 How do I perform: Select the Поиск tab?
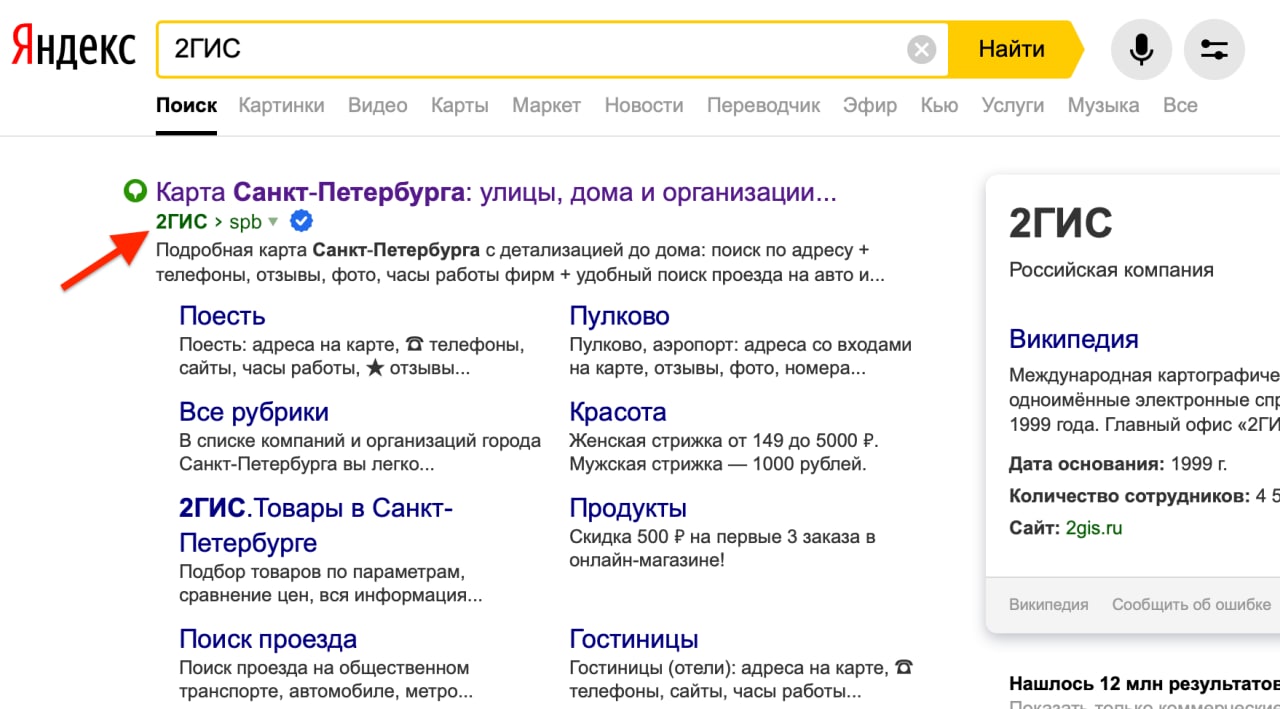[x=186, y=105]
